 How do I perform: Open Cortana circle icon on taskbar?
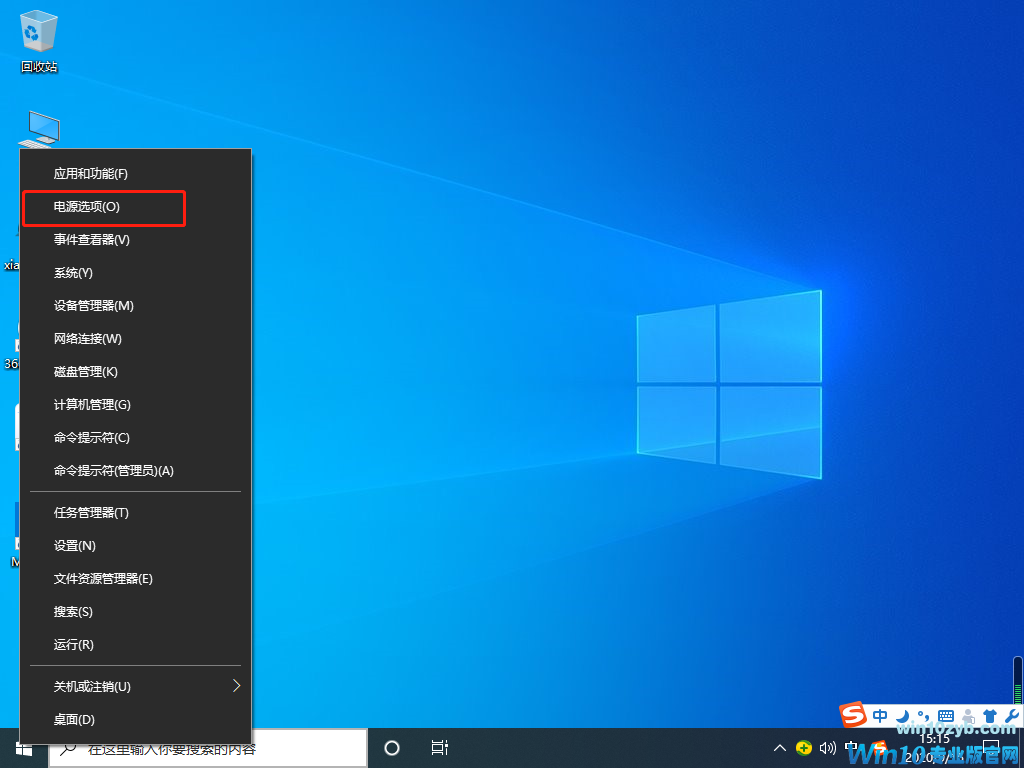click(392, 748)
